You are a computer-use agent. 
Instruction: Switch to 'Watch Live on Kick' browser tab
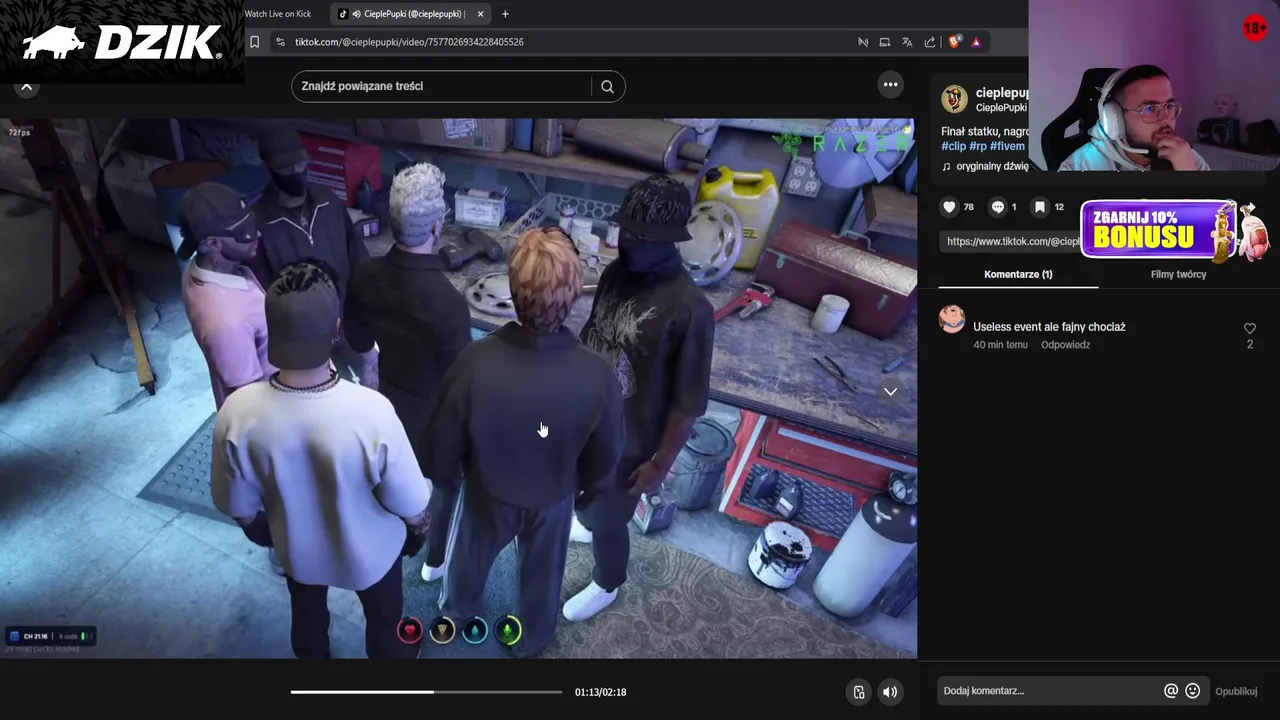tap(277, 14)
